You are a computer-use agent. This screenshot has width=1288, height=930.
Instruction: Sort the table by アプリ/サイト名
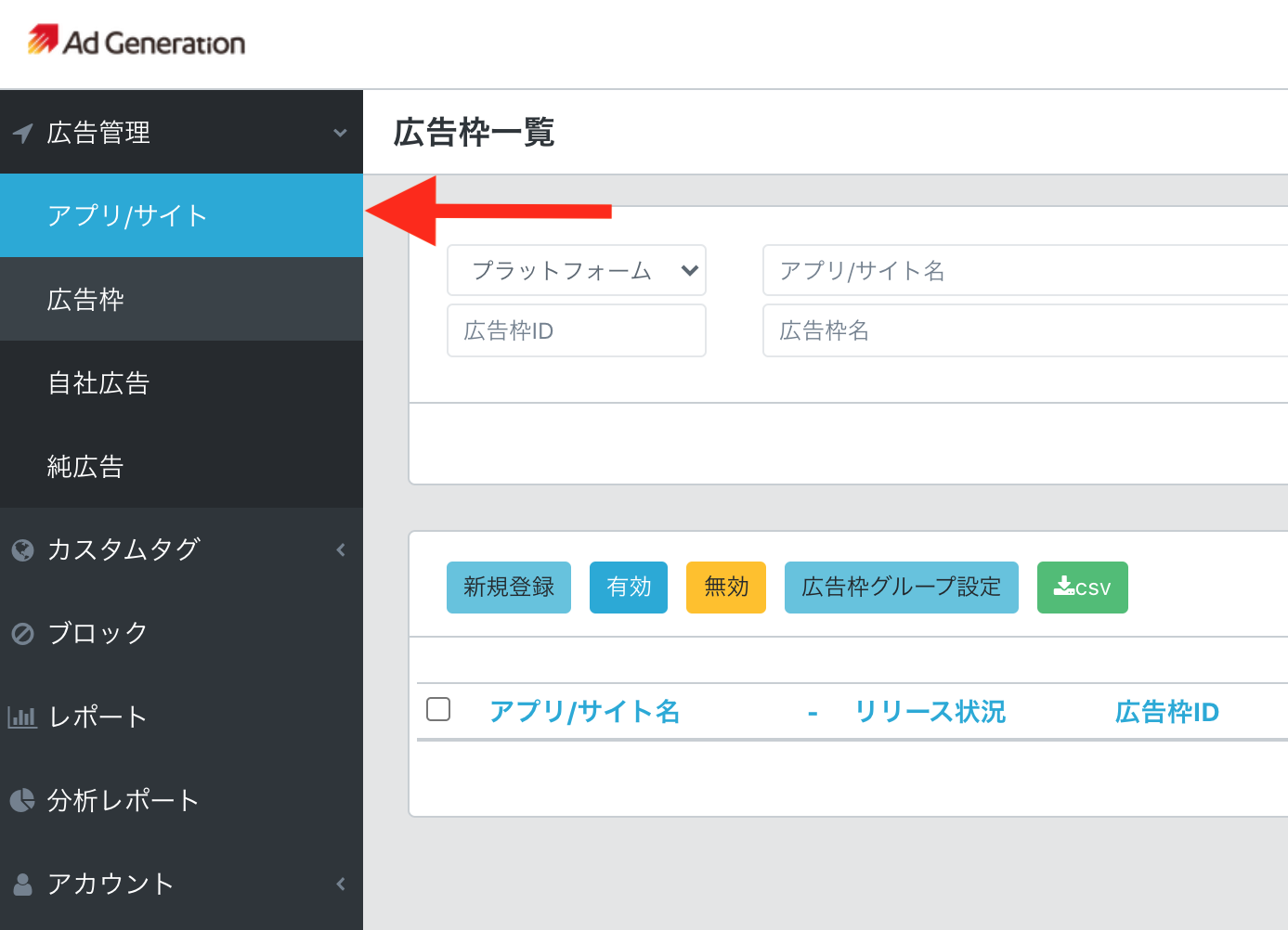[x=585, y=711]
